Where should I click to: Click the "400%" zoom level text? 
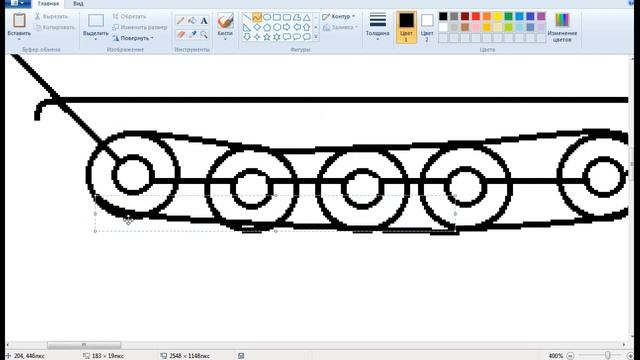click(556, 356)
